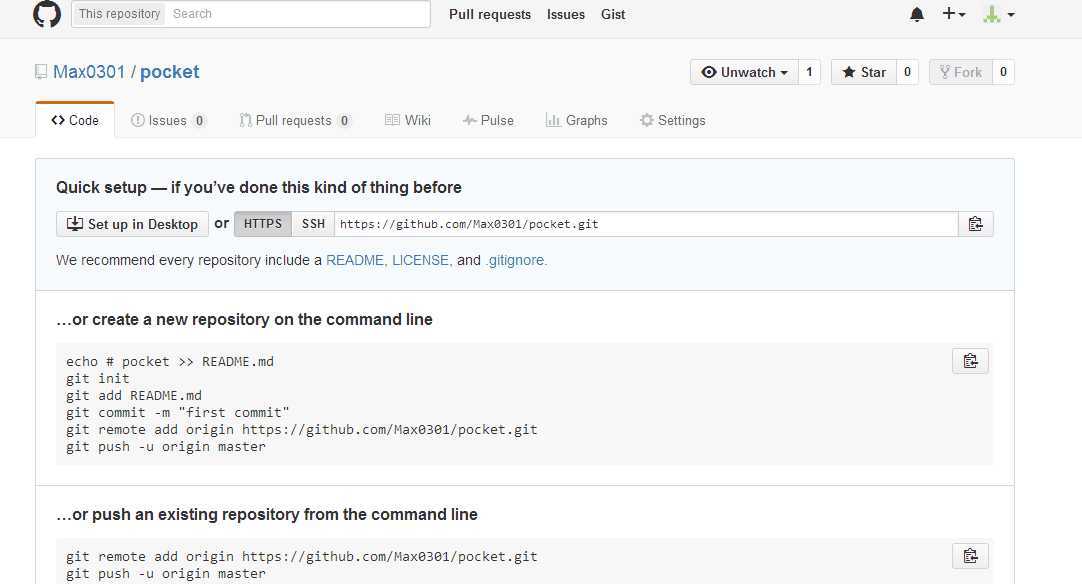The height and width of the screenshot is (584, 1082).
Task: Select HTTPS clone protocol
Action: point(263,224)
